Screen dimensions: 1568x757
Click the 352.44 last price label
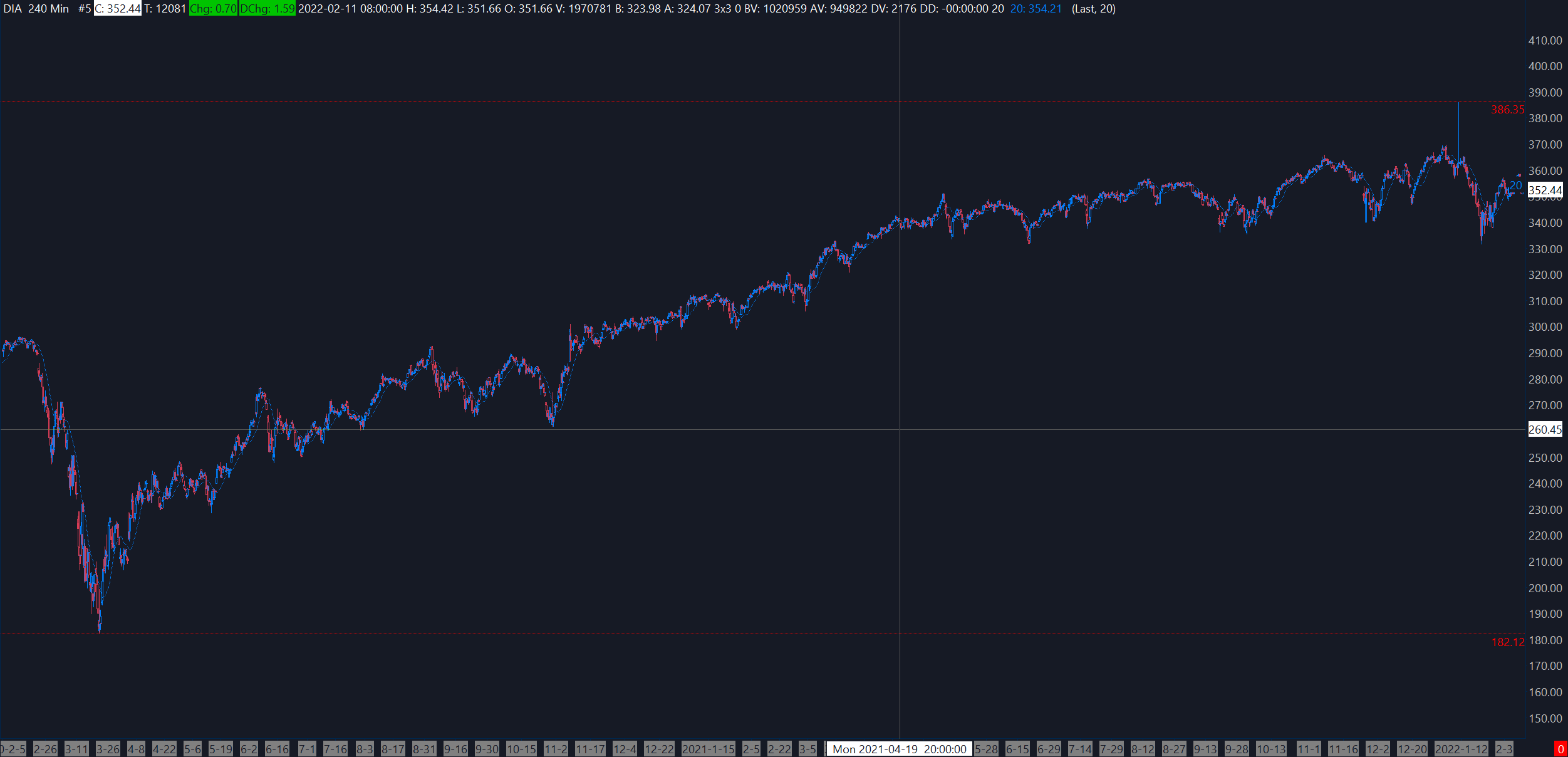1545,191
